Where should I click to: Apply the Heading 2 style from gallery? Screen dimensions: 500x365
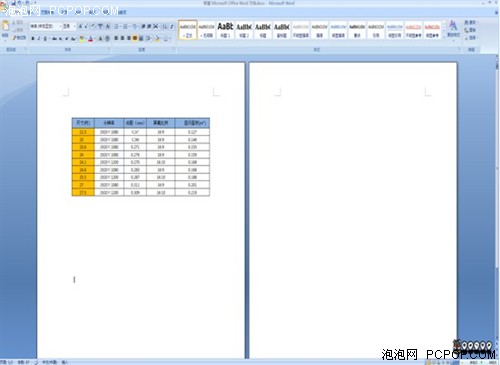coord(244,30)
